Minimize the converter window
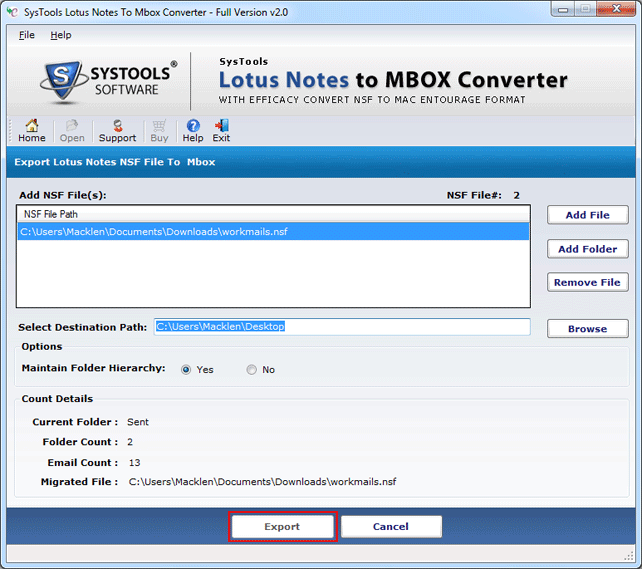The image size is (642, 569). pyautogui.click(x=563, y=9)
